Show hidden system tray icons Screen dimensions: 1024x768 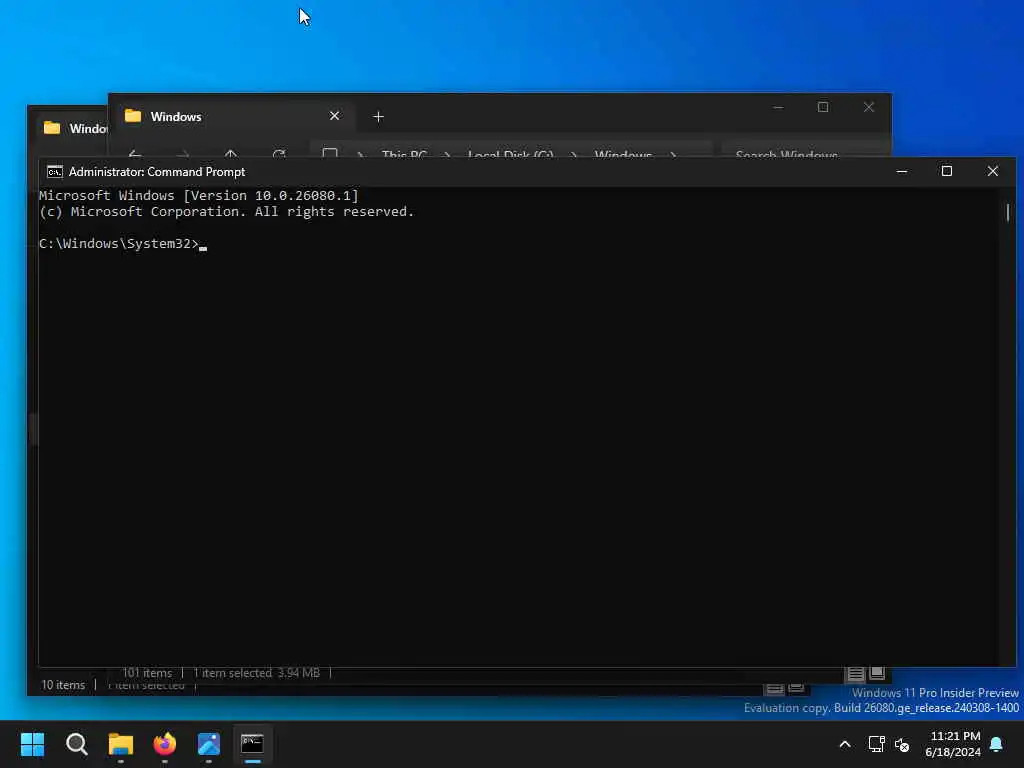point(844,744)
